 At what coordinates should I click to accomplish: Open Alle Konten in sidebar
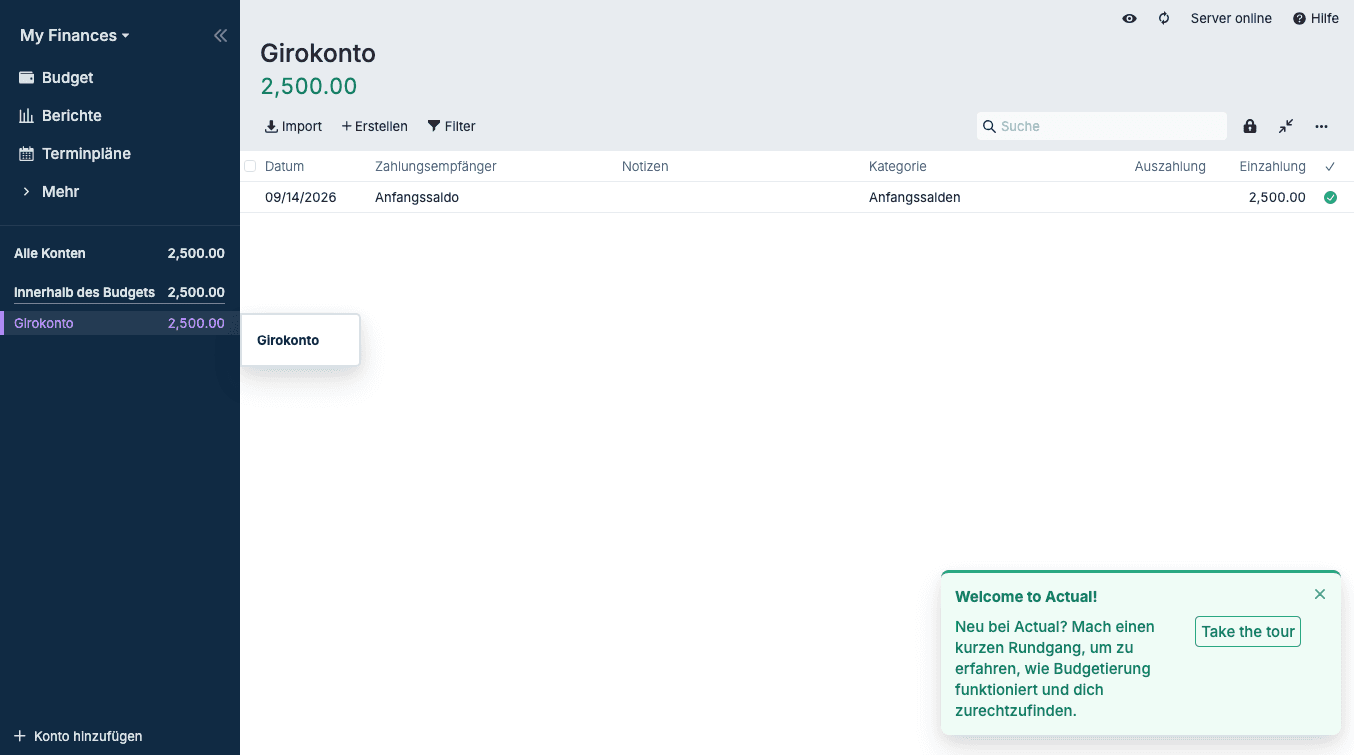coord(120,253)
